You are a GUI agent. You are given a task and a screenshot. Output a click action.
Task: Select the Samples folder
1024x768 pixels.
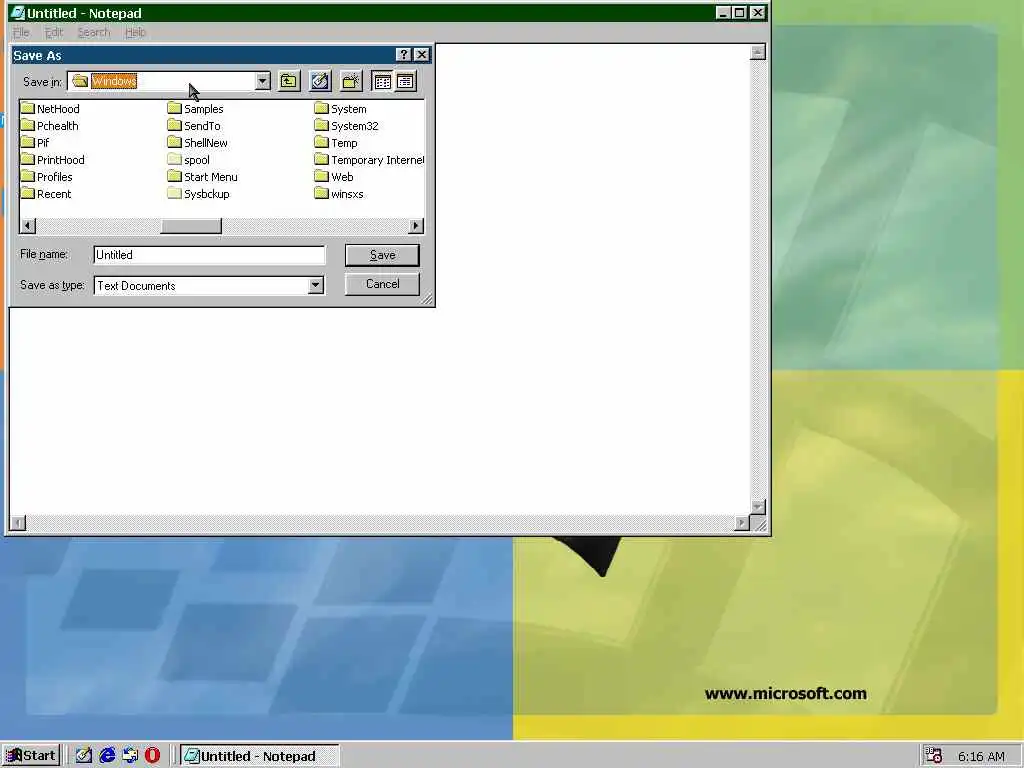196,108
